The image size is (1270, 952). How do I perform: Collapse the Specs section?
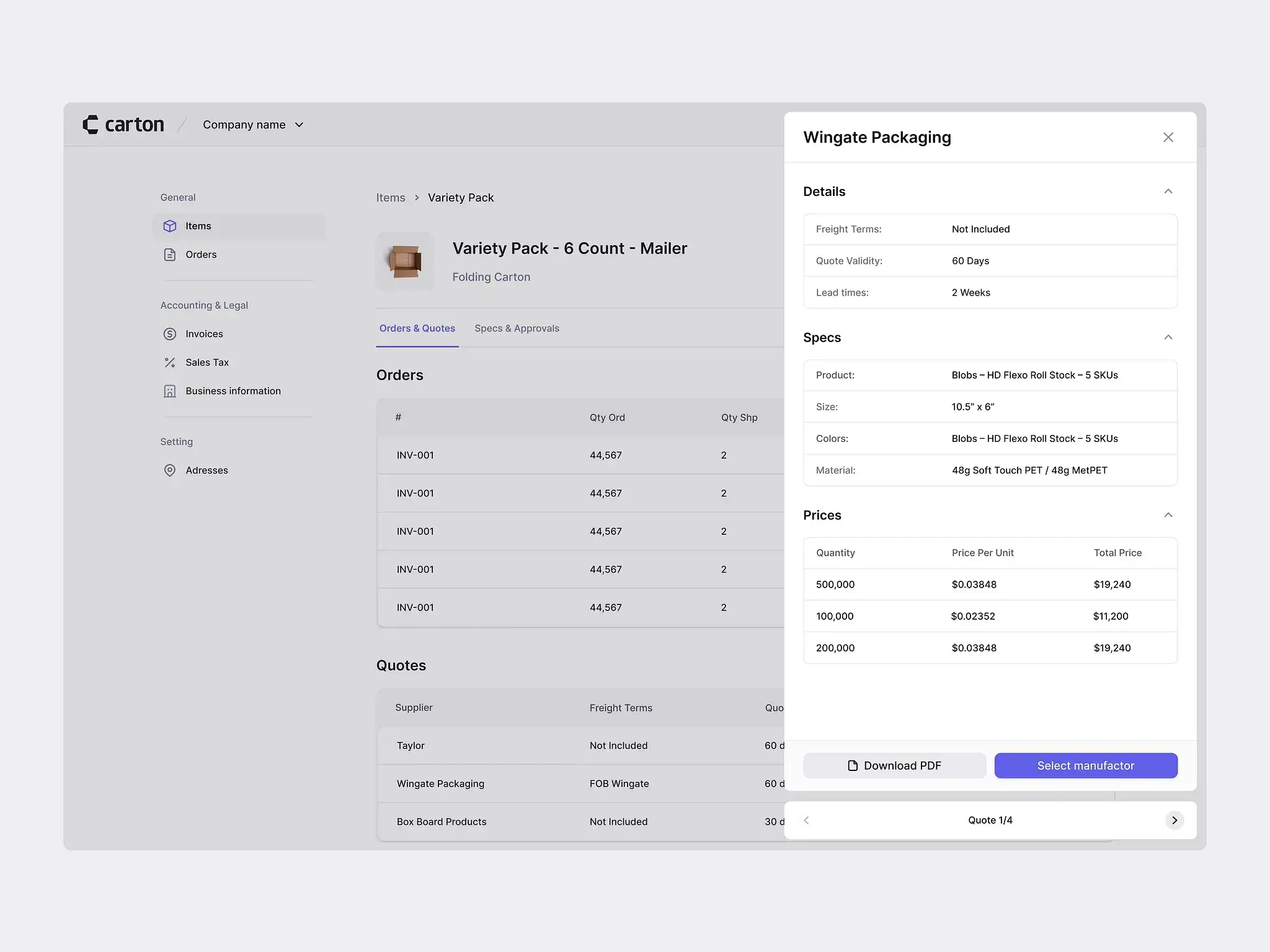coord(1168,338)
